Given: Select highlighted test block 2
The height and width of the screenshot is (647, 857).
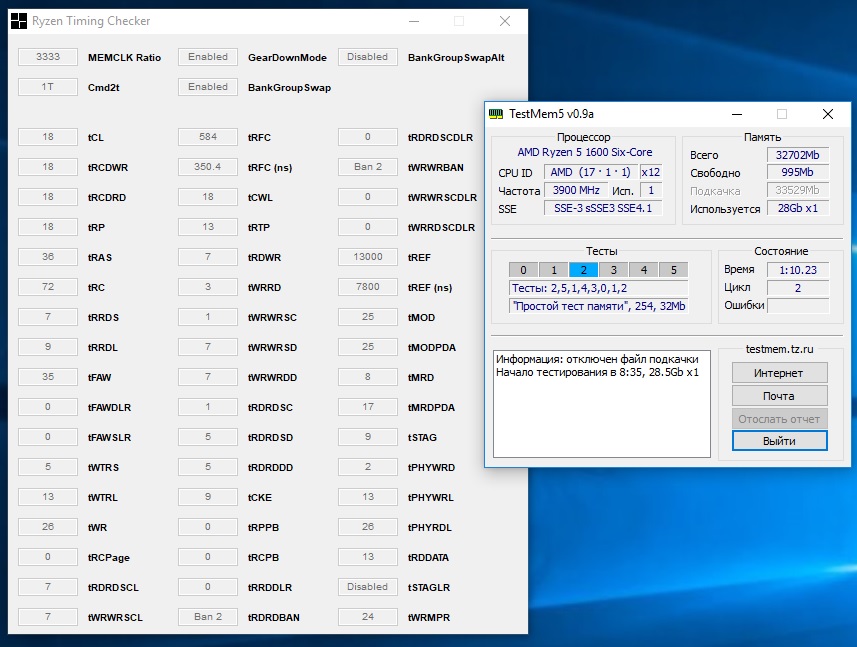Looking at the screenshot, I should click(x=583, y=270).
